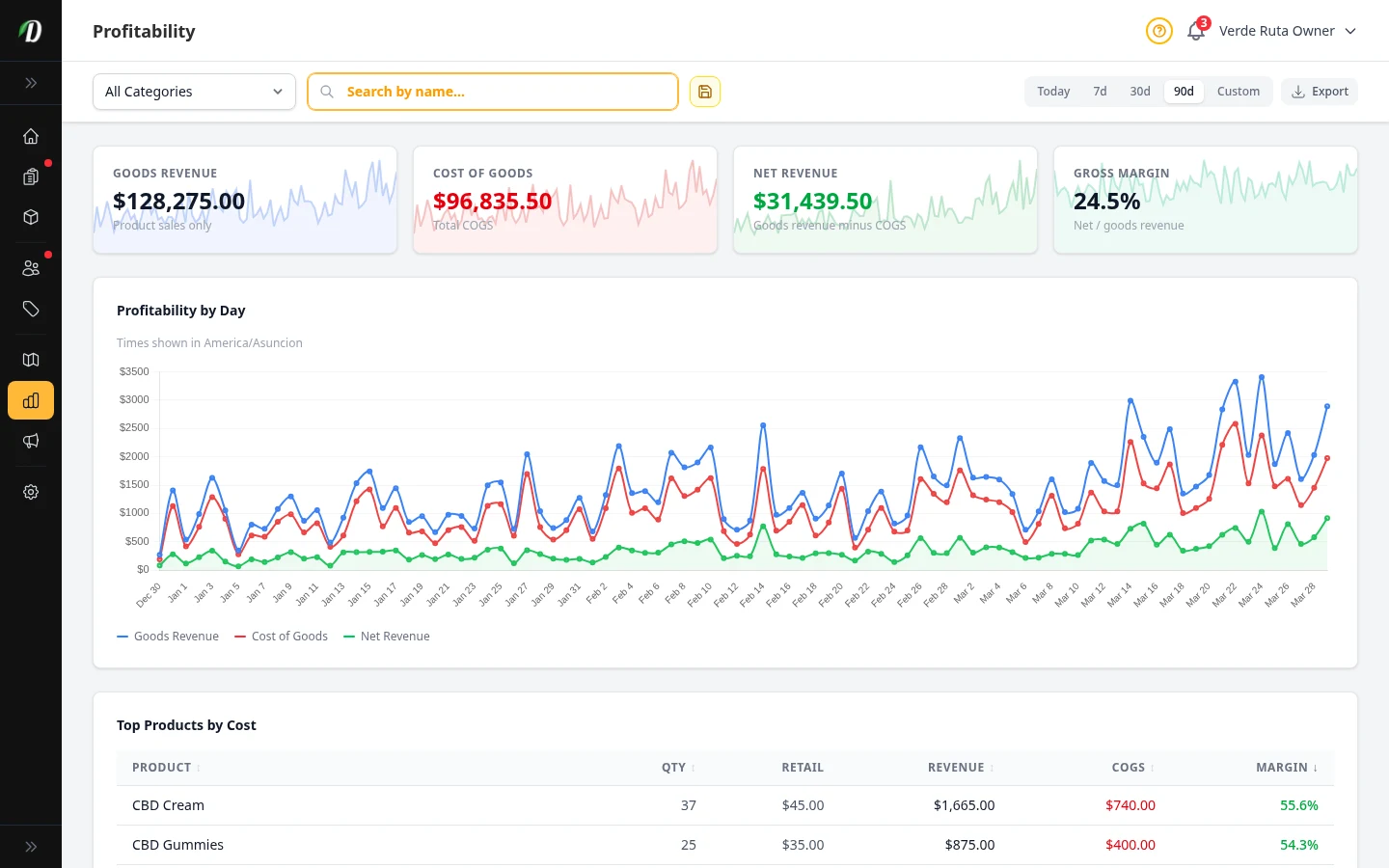Image resolution: width=1389 pixels, height=868 pixels.
Task: Expand the Verde Ruta Owner account menu
Action: click(1287, 31)
